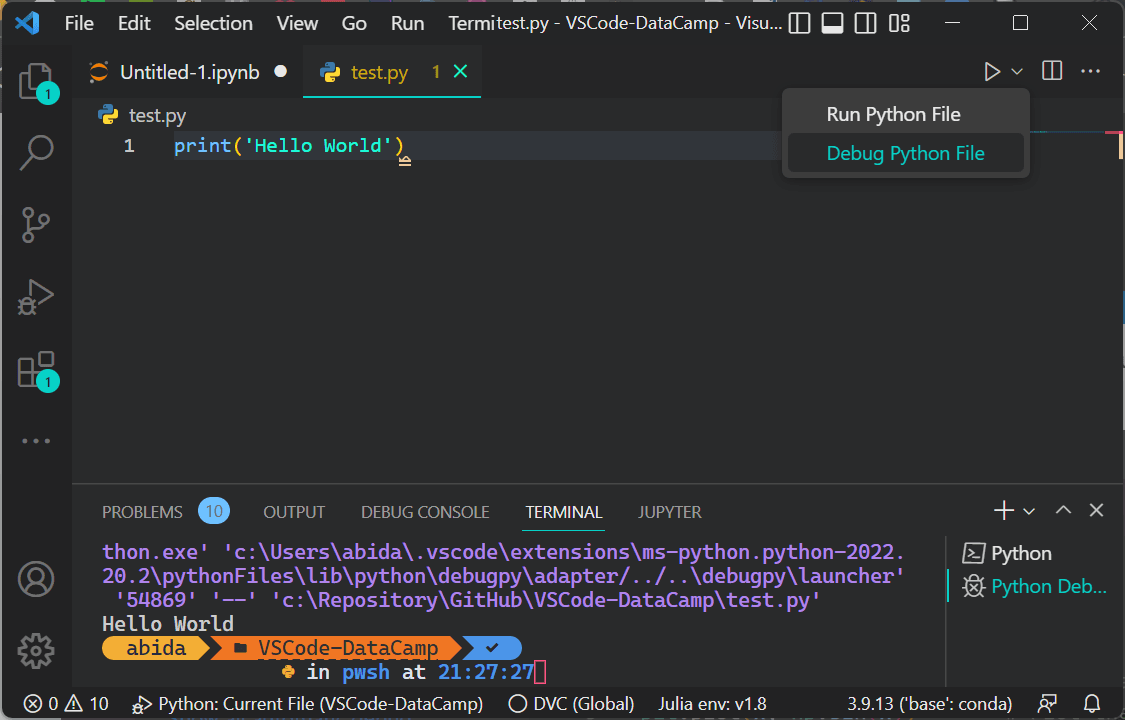Click the Accounts icon in activity bar

click(x=36, y=579)
